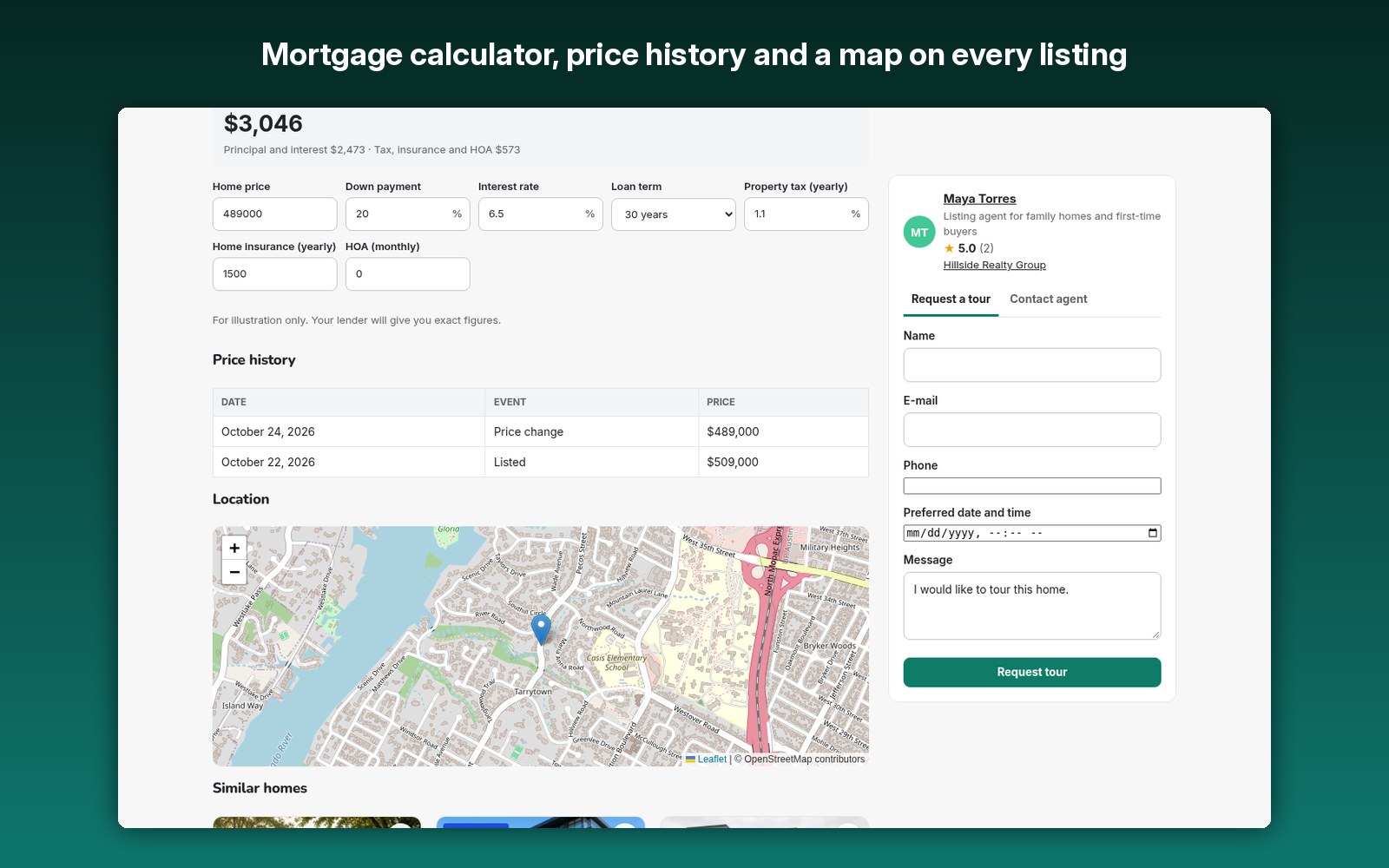Click the PRICE column header
Screen dimensions: 1389x868
coord(783,402)
